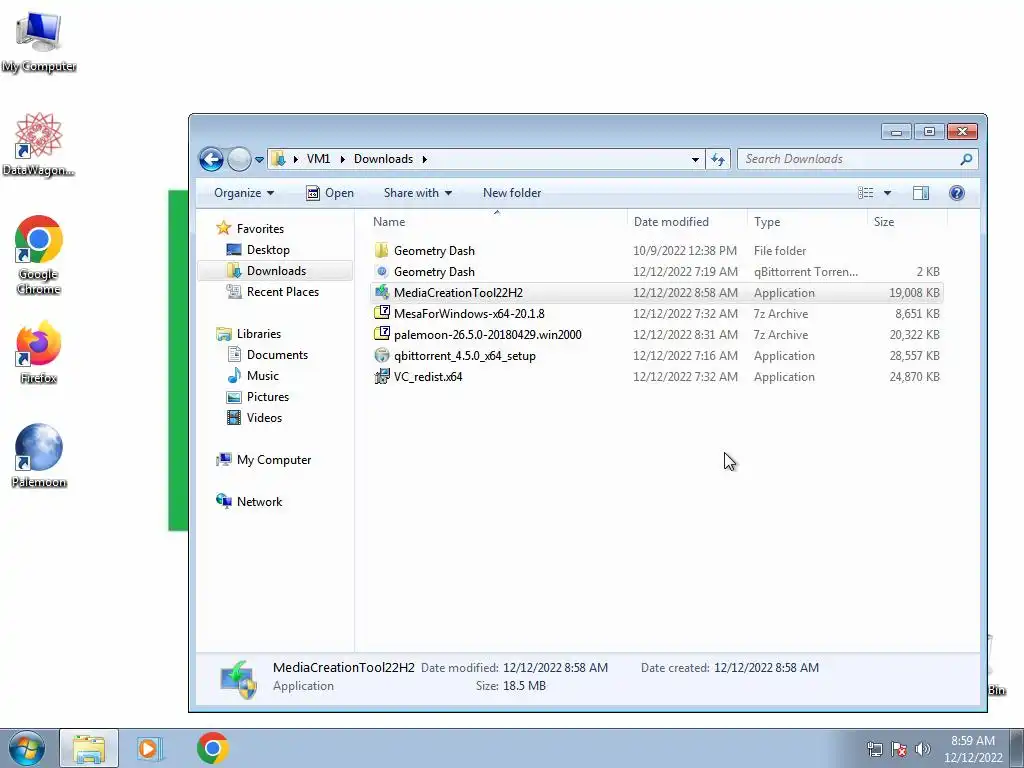Click Date created value in details pane
Viewport: 1024px width, 768px height.
766,667
